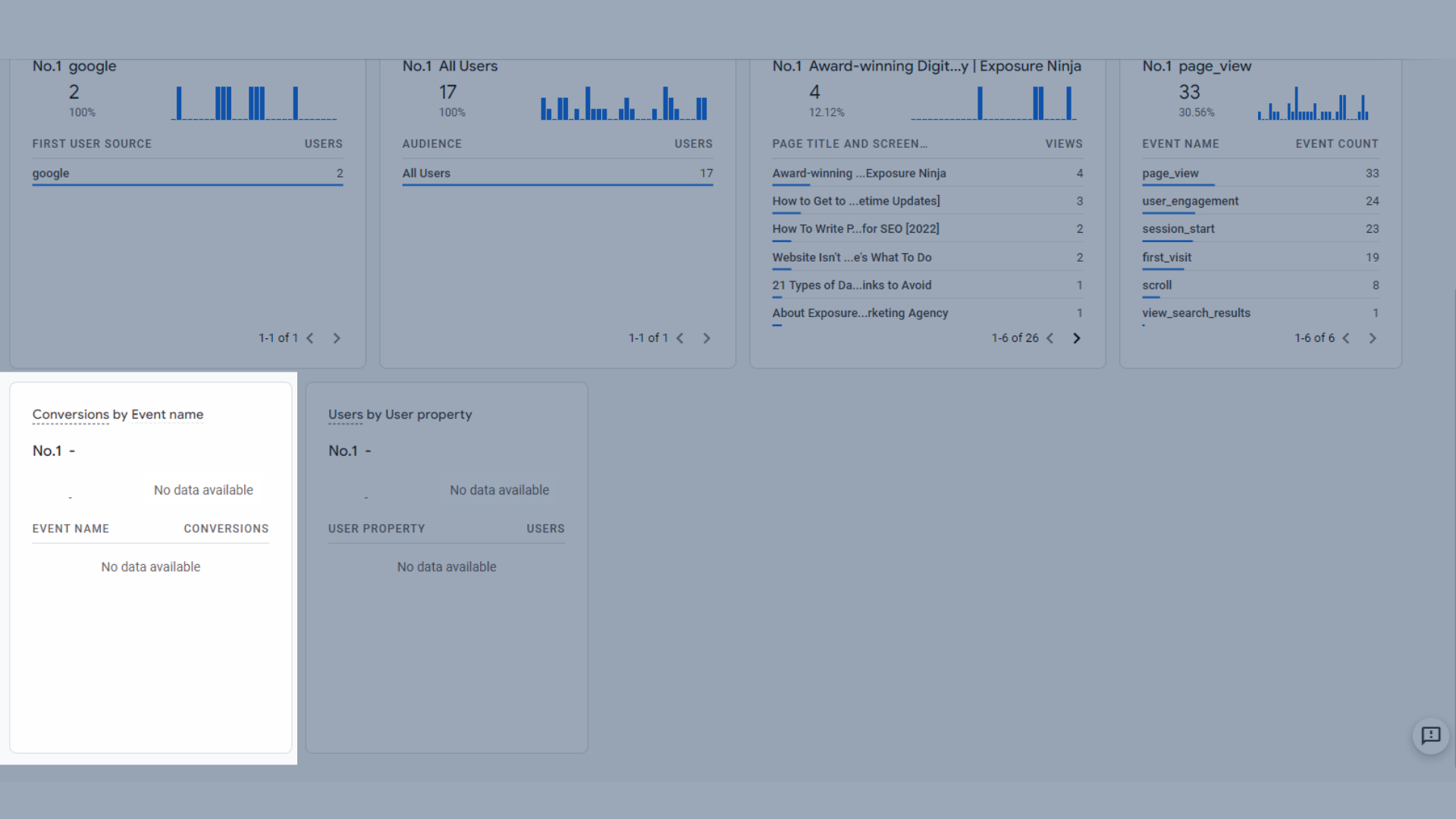Open the 21 Types of Da...inks to Avoid row
This screenshot has height=819, width=1456.
coord(852,285)
